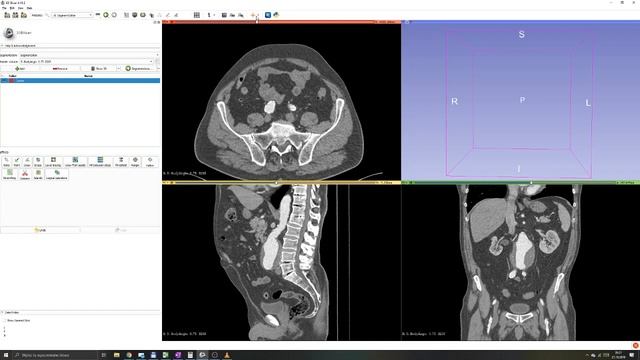This screenshot has height=360, width=640.
Task: Toggle the crosshair toolbar icon
Action: click(253, 15)
